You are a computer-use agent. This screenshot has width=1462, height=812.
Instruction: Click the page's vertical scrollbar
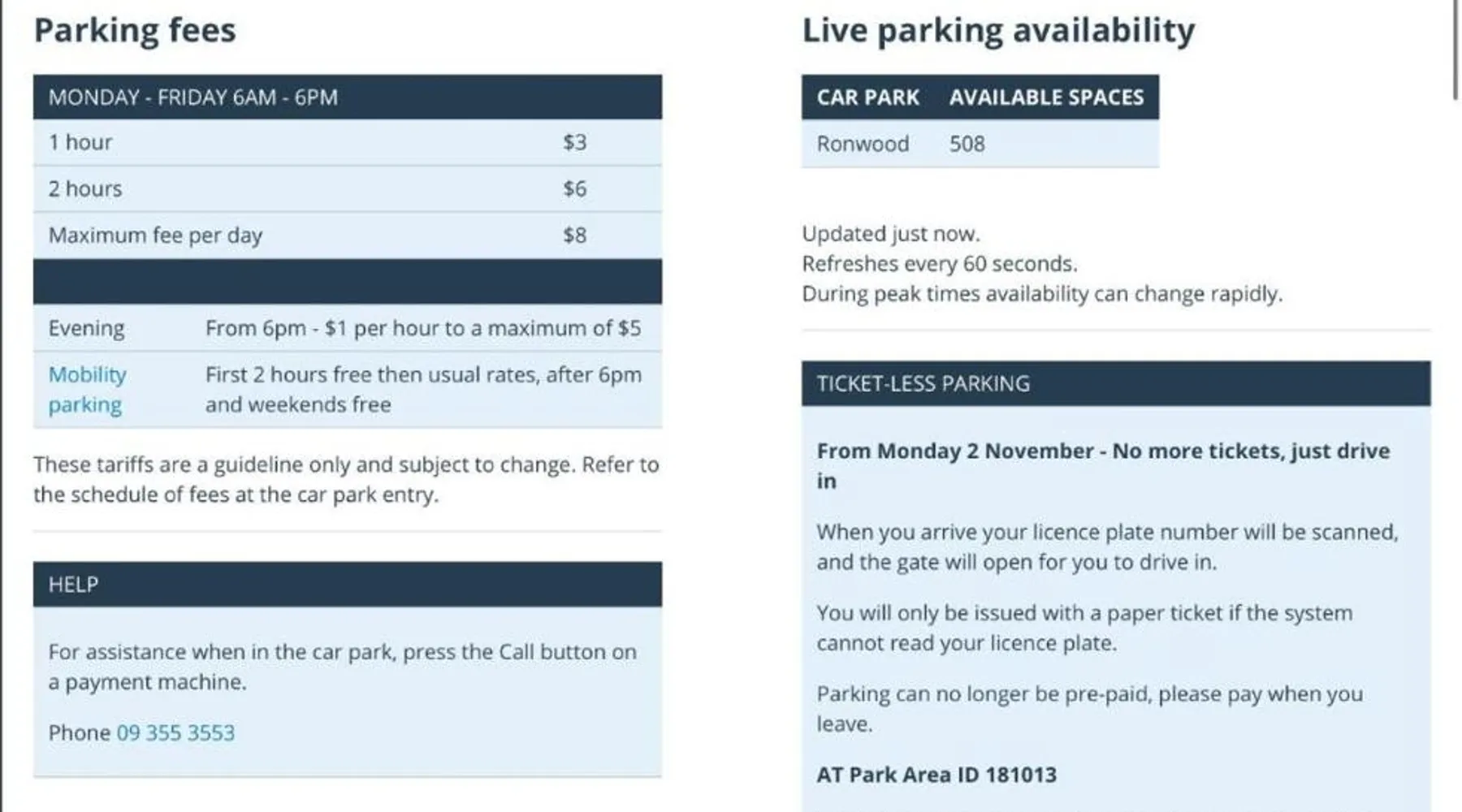click(x=1456, y=49)
